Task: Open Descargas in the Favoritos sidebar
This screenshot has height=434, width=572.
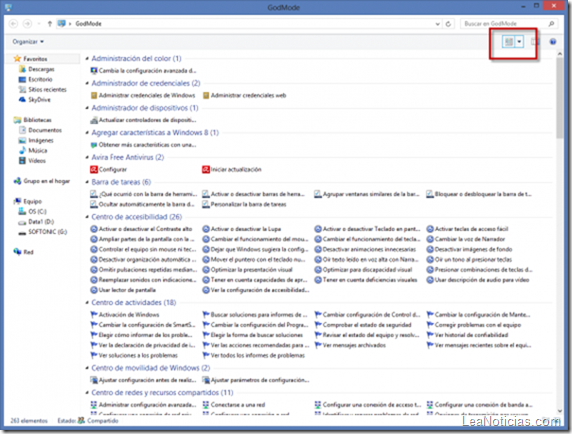Action: [x=36, y=69]
